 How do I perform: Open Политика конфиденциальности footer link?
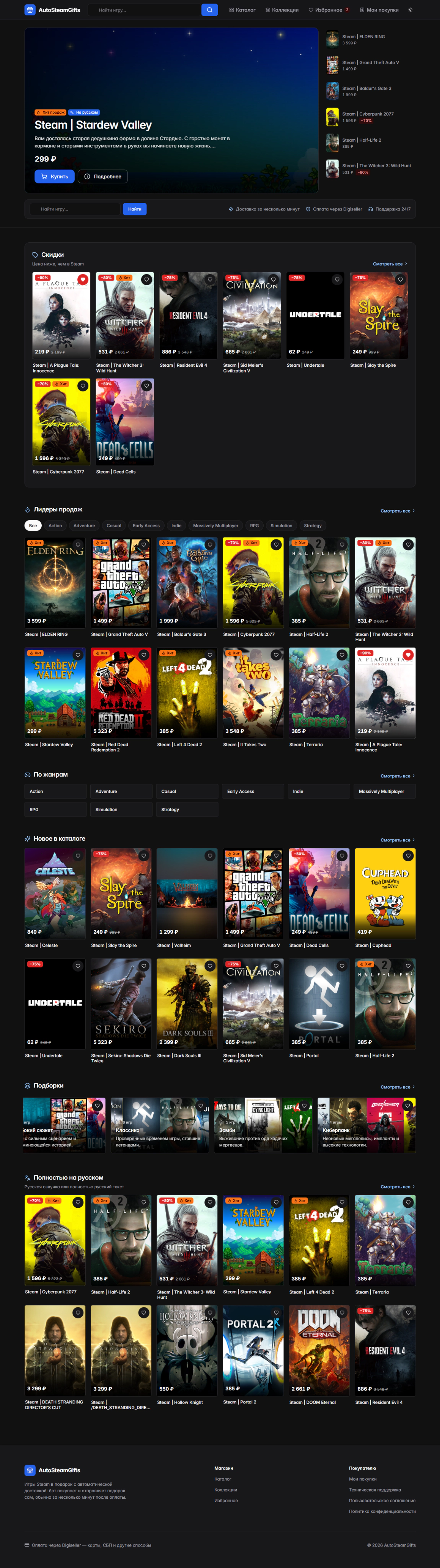[x=382, y=1511]
